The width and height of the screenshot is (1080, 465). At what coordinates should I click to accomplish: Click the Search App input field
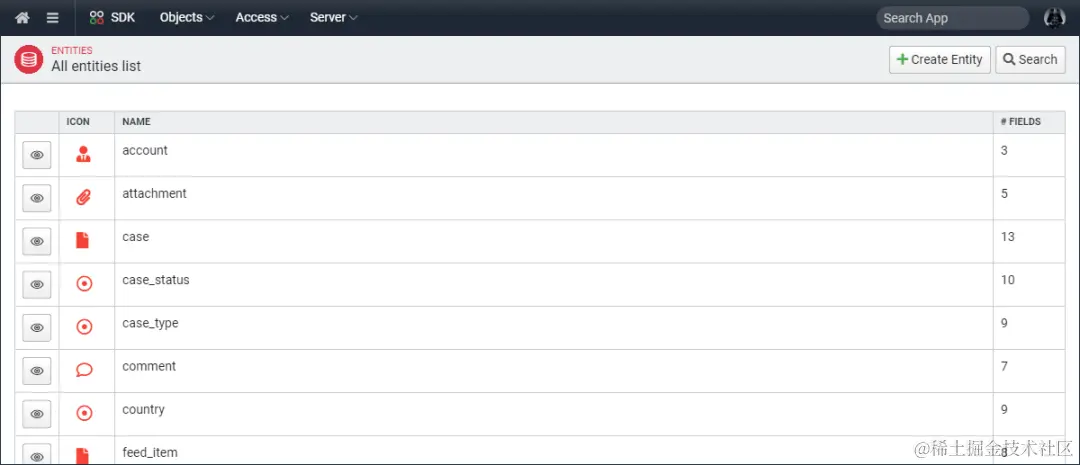click(x=950, y=18)
